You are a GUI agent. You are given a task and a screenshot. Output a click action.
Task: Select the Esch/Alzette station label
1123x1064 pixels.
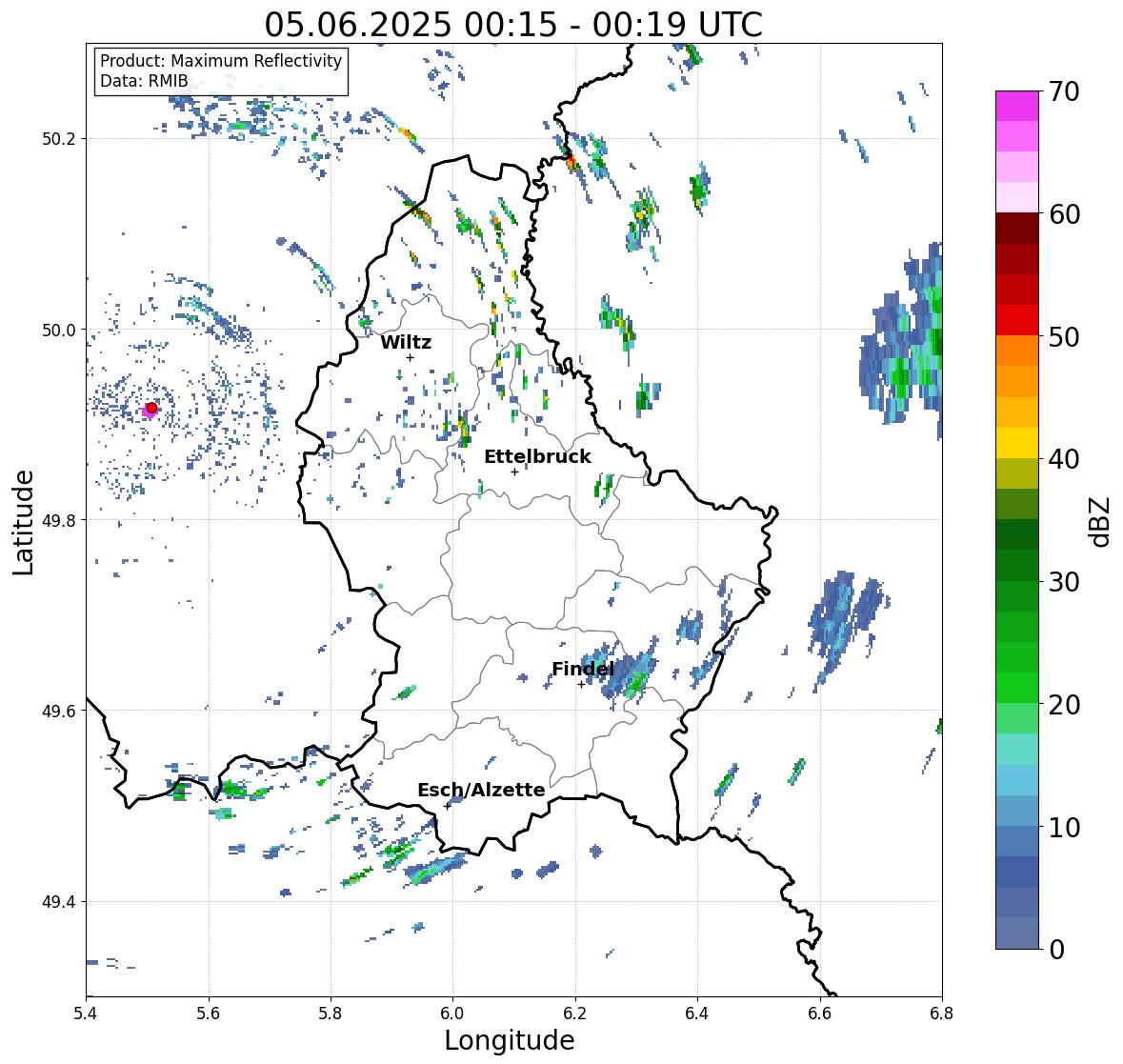point(481,790)
